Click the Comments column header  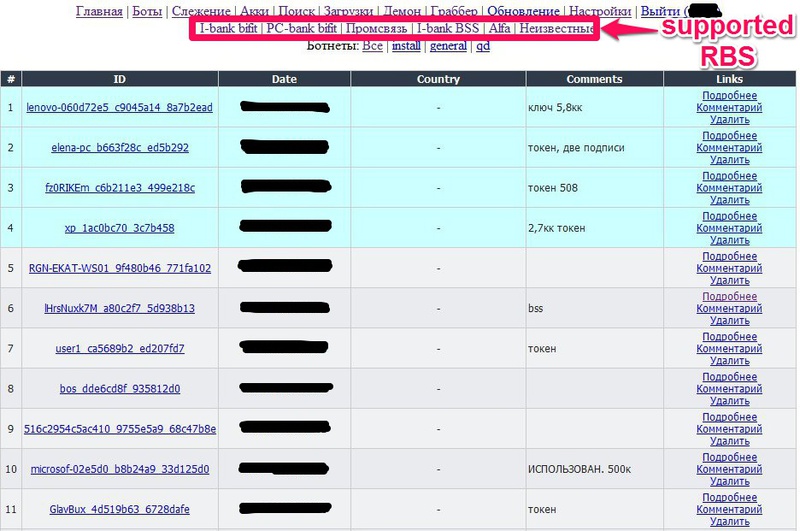[594, 79]
